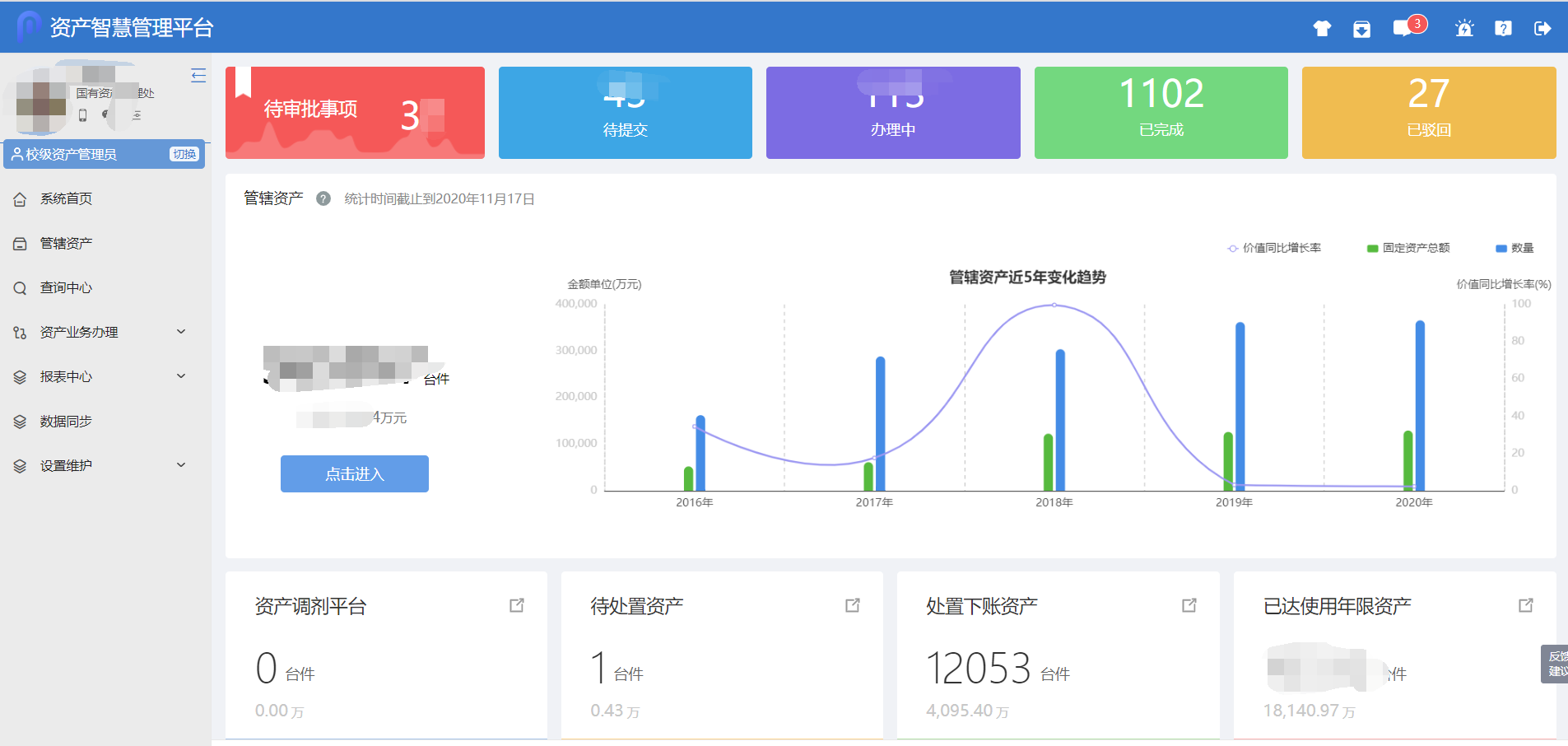Click the logout exit icon
Screen dimensions: 1568x746
1542,29
